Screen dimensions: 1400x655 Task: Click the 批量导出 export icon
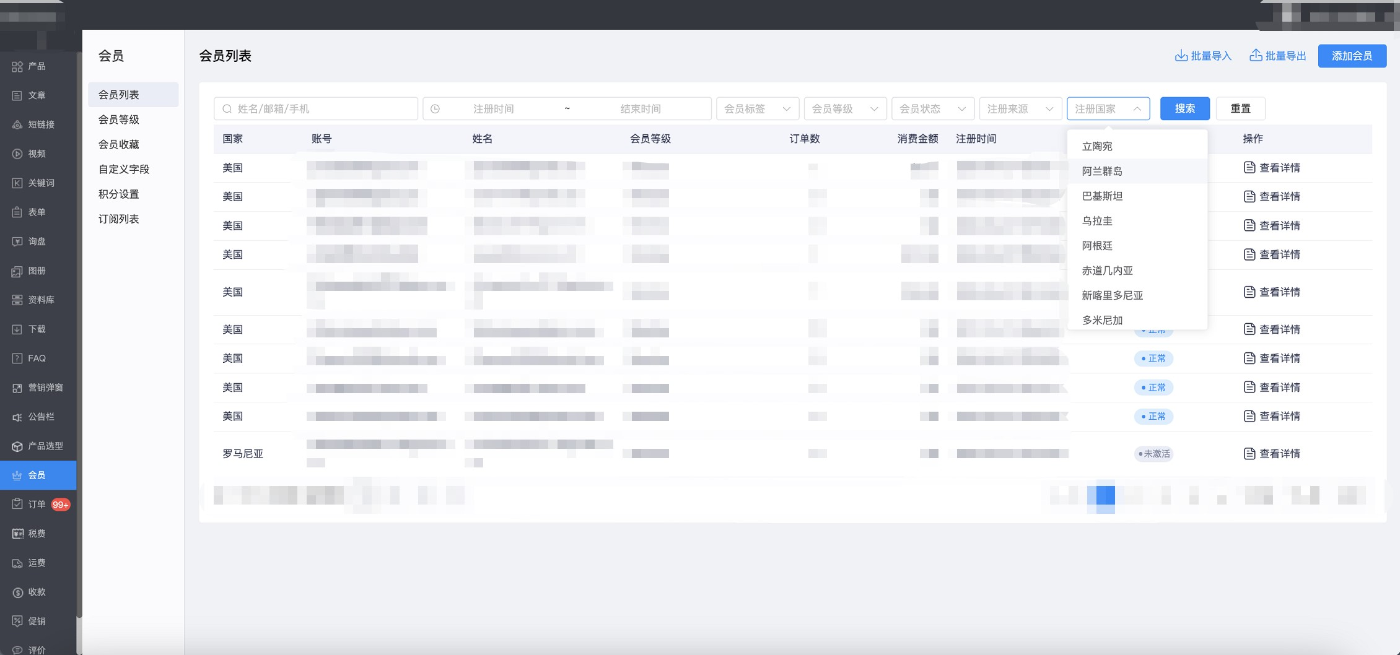coord(1256,56)
